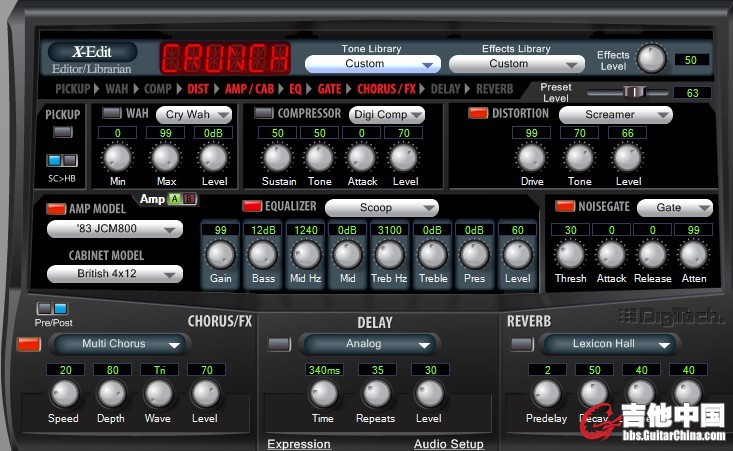Open the Analog delay dropdown
Screen dimensions: 733x451
click(x=369, y=344)
